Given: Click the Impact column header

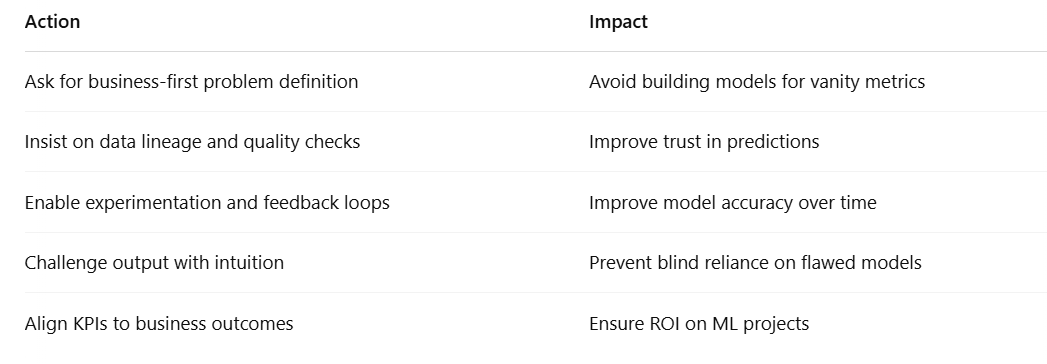Looking at the screenshot, I should tap(618, 22).
